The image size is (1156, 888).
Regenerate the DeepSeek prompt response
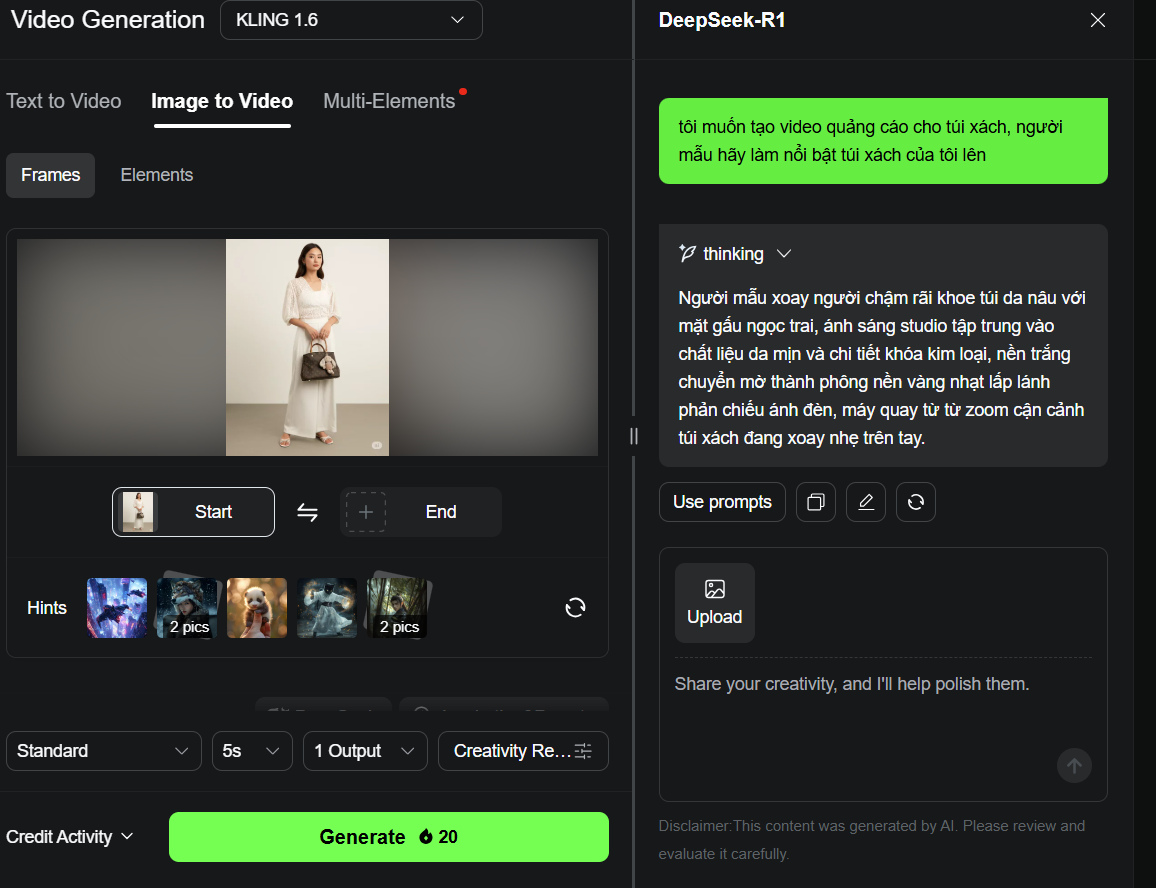[x=916, y=502]
